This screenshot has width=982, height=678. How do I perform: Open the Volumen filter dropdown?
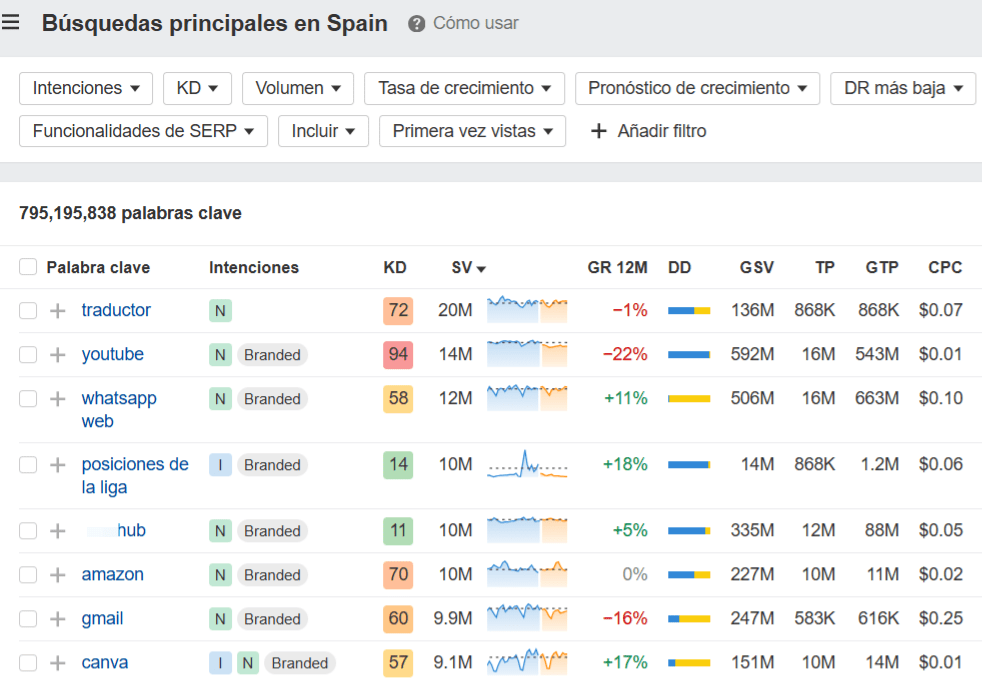click(x=297, y=88)
